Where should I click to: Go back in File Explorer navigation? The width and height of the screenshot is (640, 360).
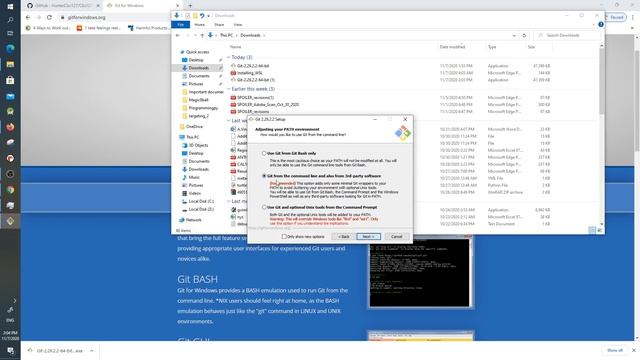pos(178,36)
